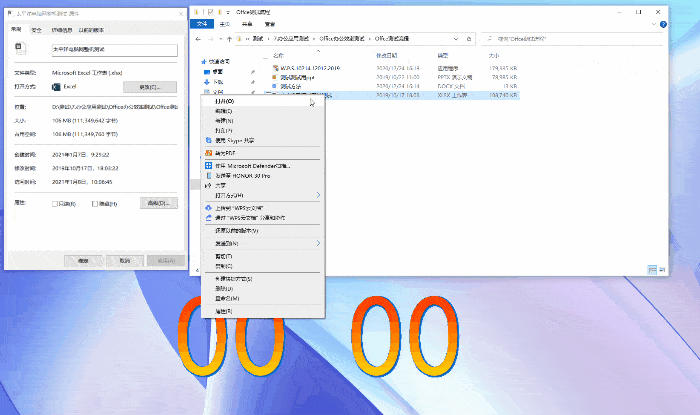
Task: Click the Excel app icon in properties dialog
Action: click(56, 87)
